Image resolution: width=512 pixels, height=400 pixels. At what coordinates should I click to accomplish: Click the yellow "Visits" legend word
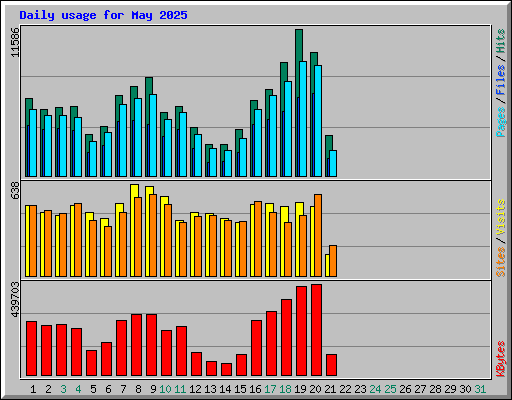pos(501,218)
